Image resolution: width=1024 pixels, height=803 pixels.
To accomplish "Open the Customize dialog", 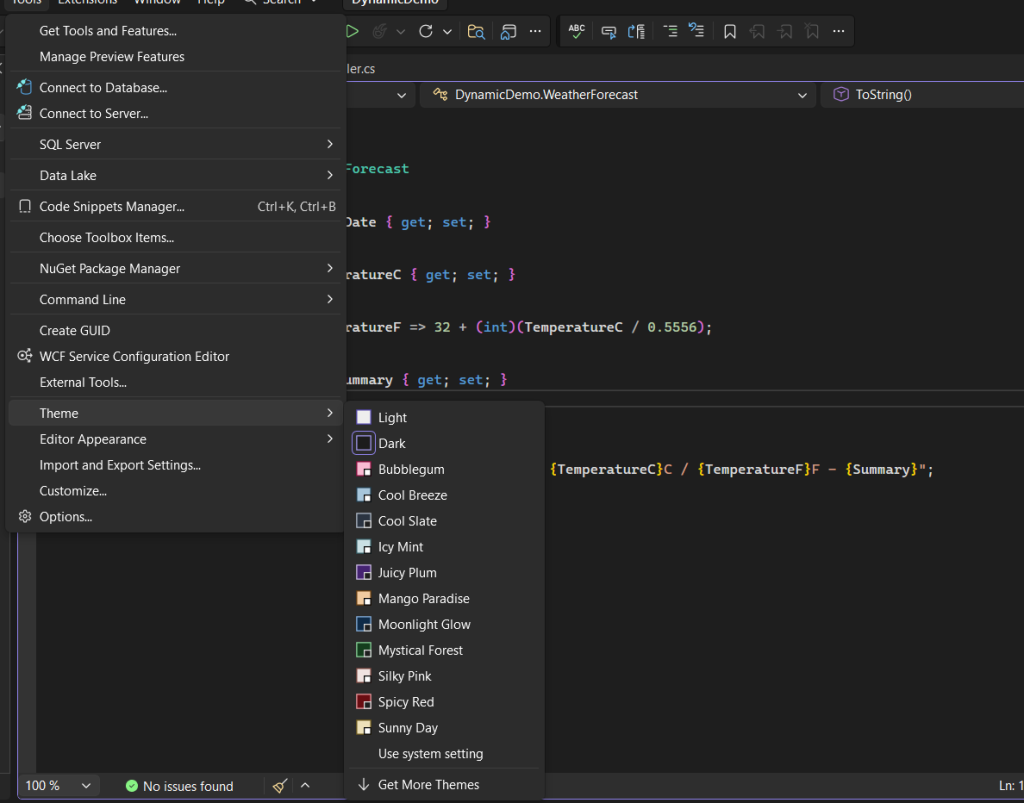I will click(175, 491).
